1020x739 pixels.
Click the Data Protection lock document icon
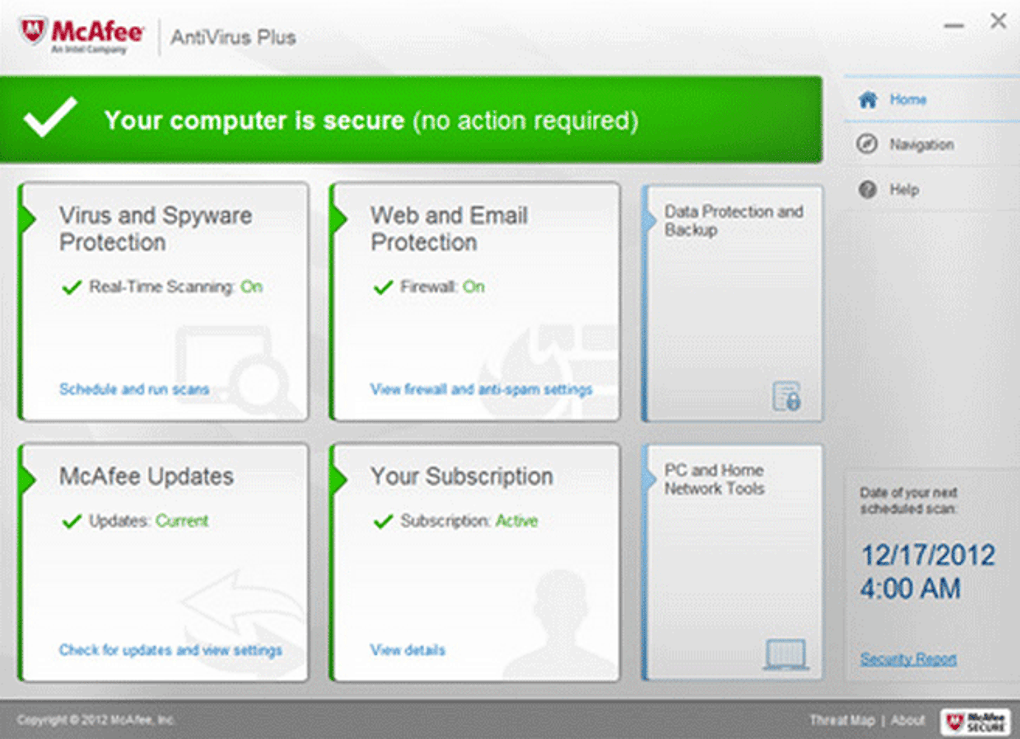coord(787,397)
